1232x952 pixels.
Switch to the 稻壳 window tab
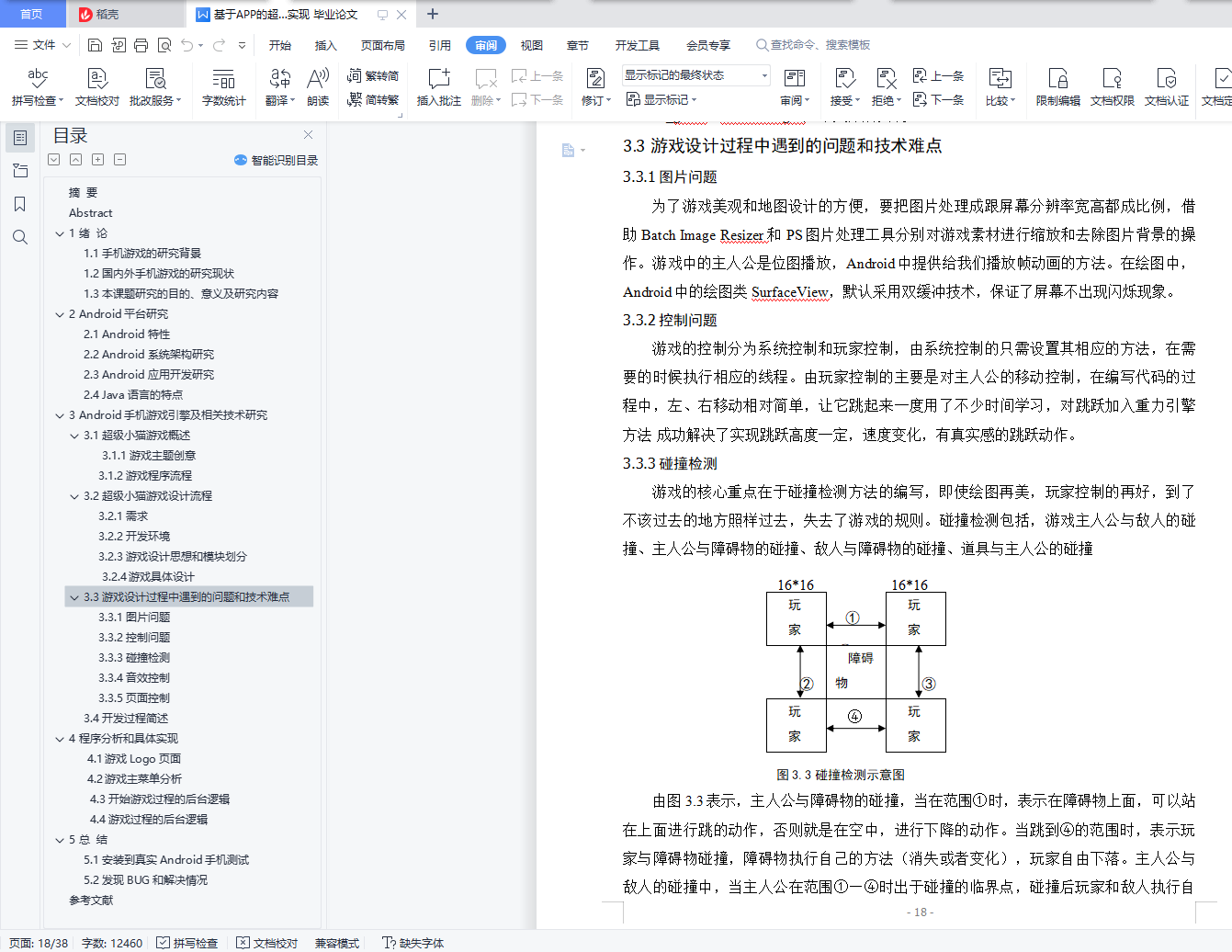pyautogui.click(x=125, y=14)
